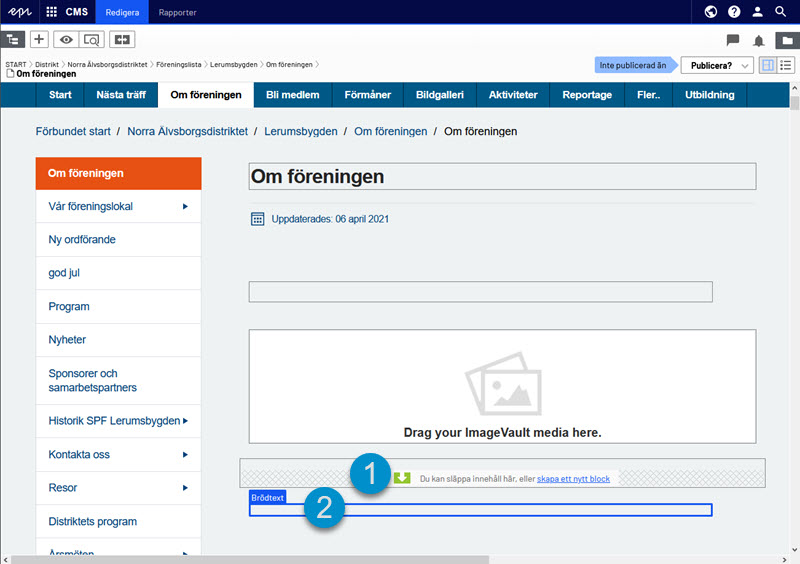This screenshot has height=564, width=800.
Task: Open the user profile icon
Action: (758, 12)
